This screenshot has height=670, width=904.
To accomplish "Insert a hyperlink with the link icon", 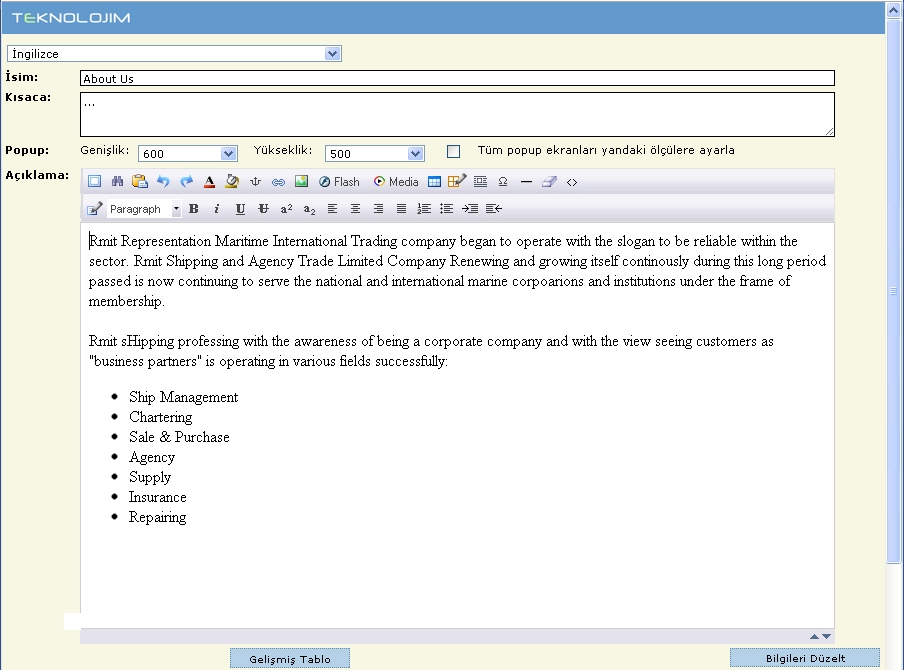I will (x=278, y=182).
